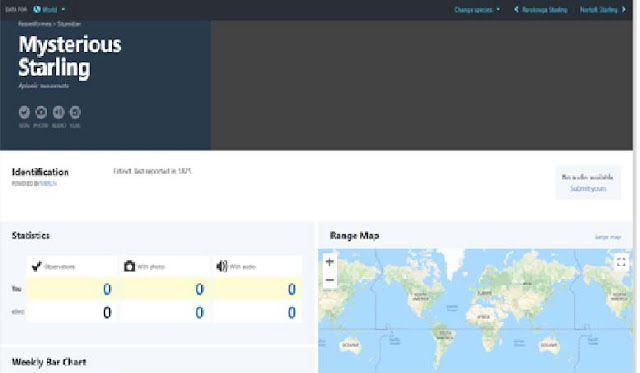Open the Merlin link under Identification
This screenshot has width=640, height=373.
coord(48,184)
